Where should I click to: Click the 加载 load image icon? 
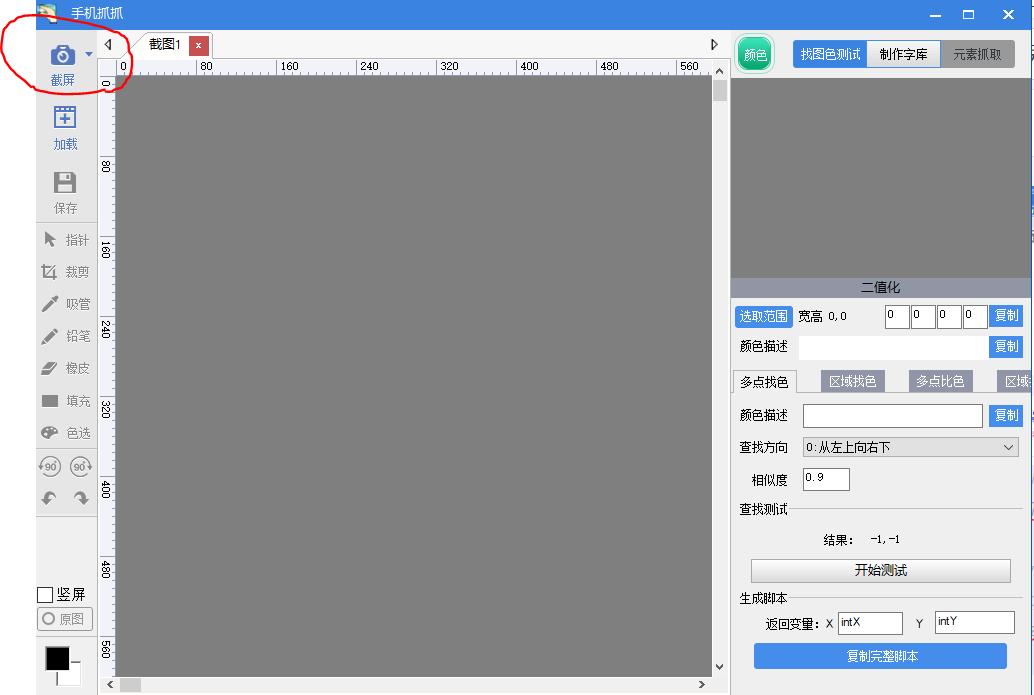point(65,117)
